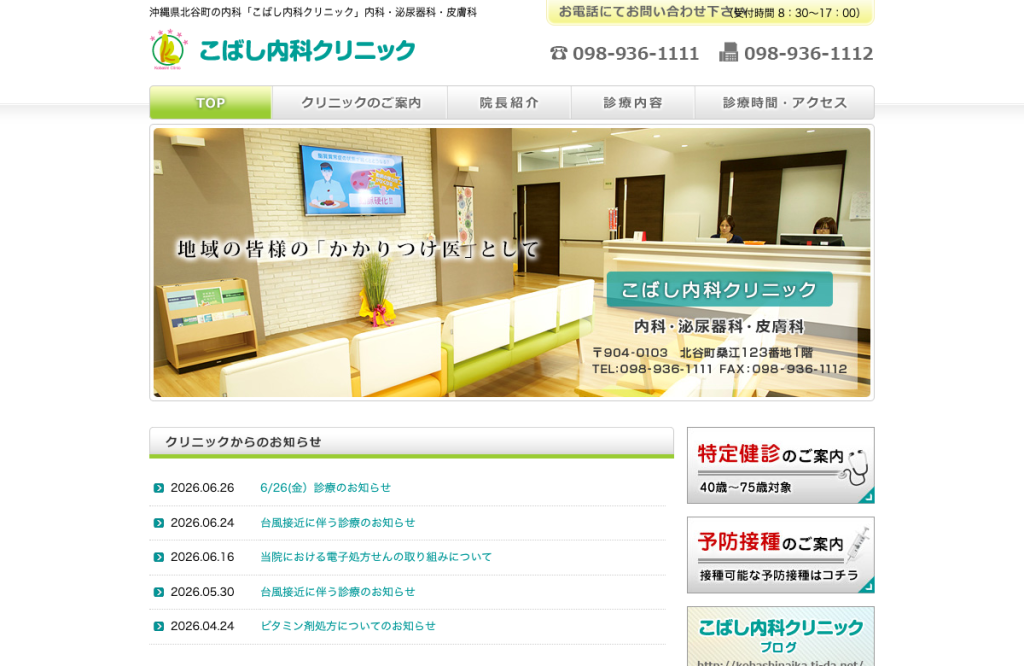The width and height of the screenshot is (1024, 666).
Task: Open the 特定健診のご案内 banner
Action: click(x=780, y=466)
